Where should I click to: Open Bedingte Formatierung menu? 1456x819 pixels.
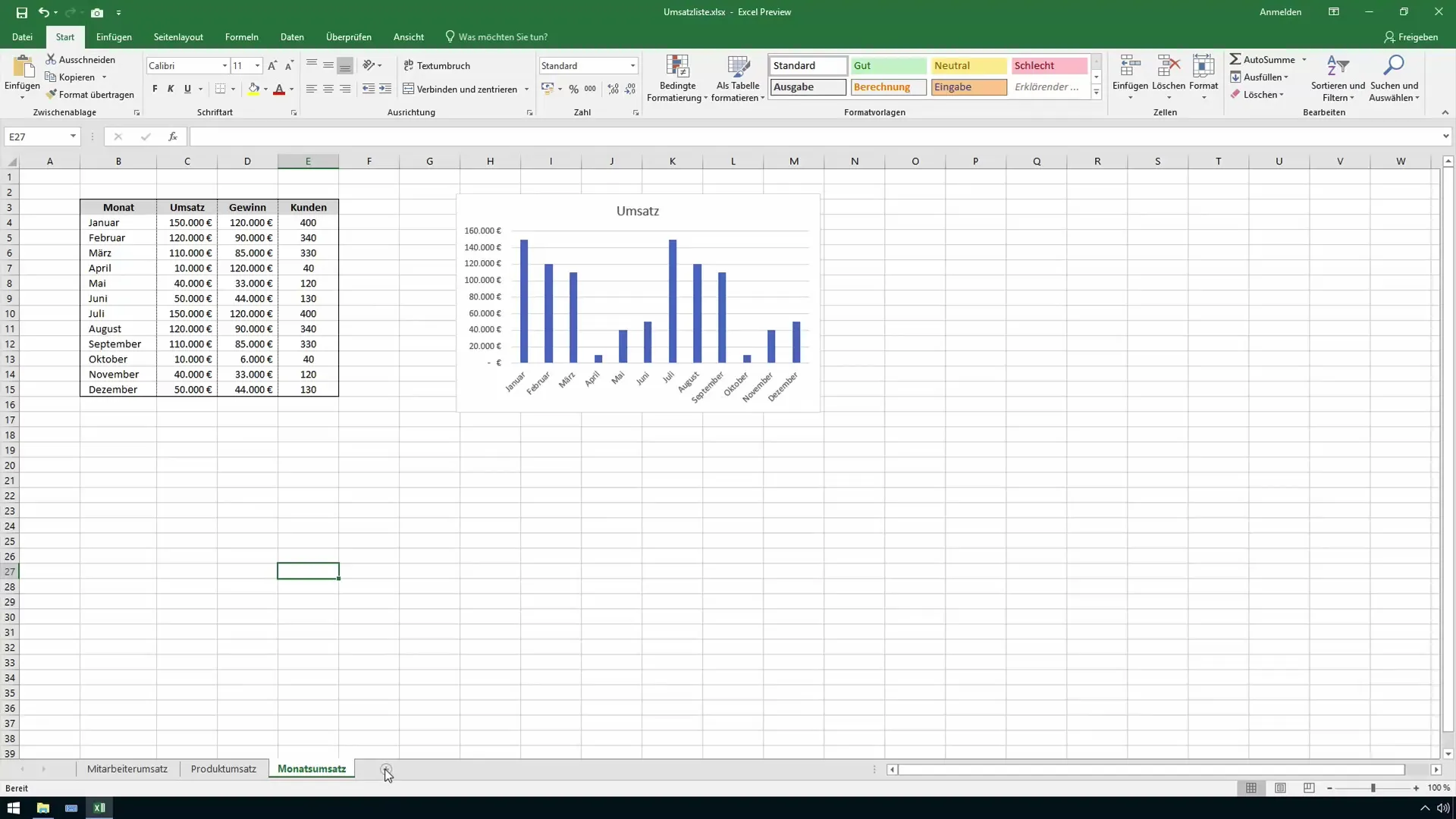tap(677, 78)
